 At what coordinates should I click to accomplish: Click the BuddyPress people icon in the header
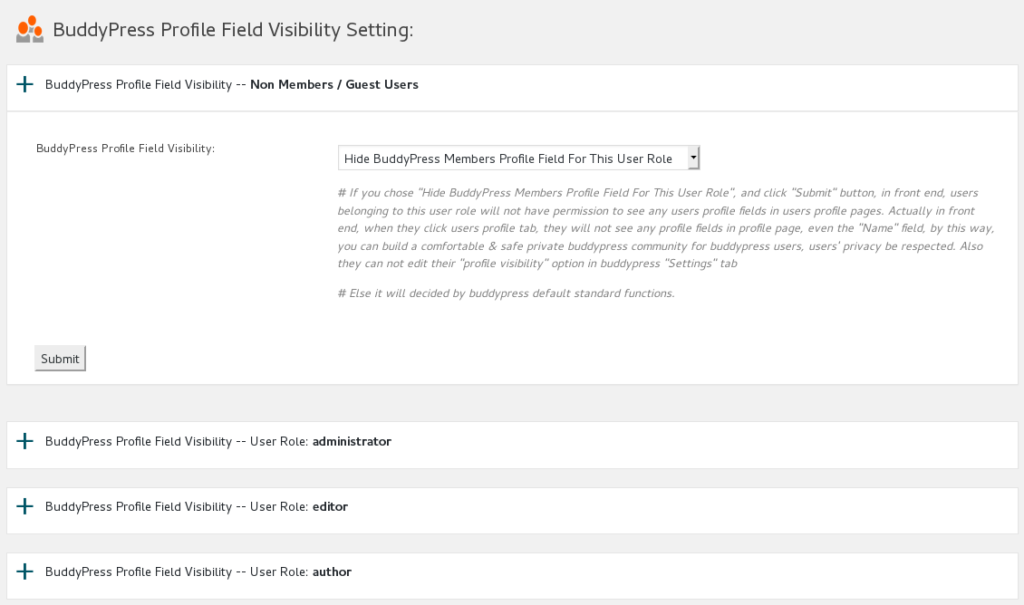coord(29,29)
